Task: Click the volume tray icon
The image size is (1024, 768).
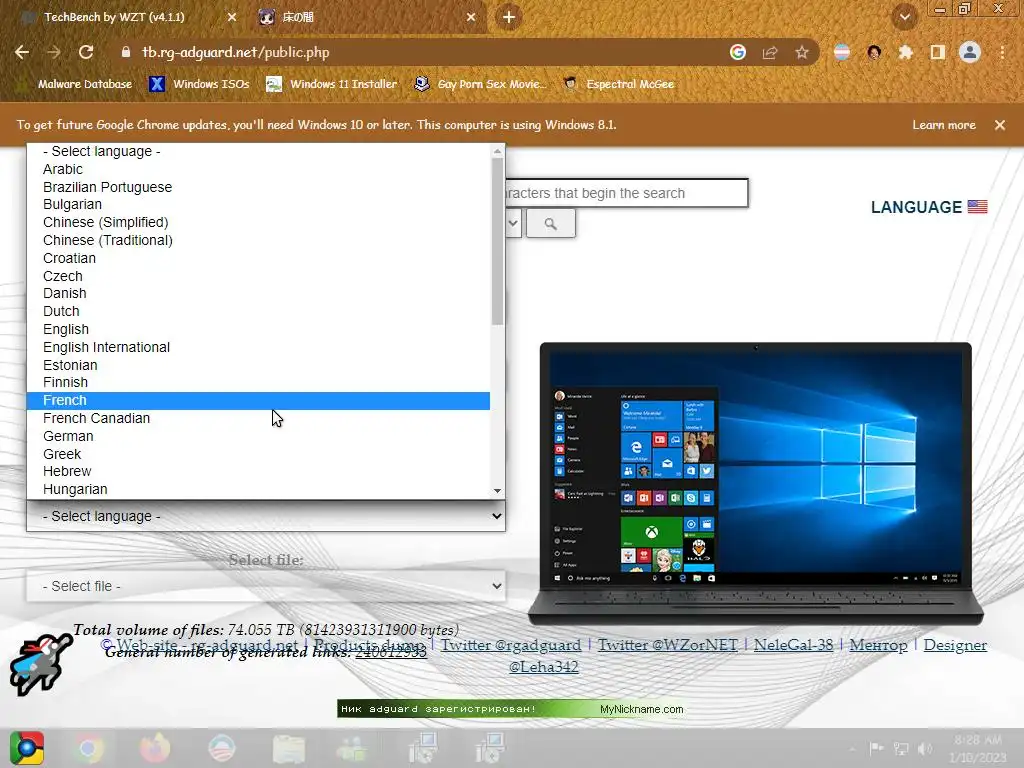Action: (x=925, y=748)
